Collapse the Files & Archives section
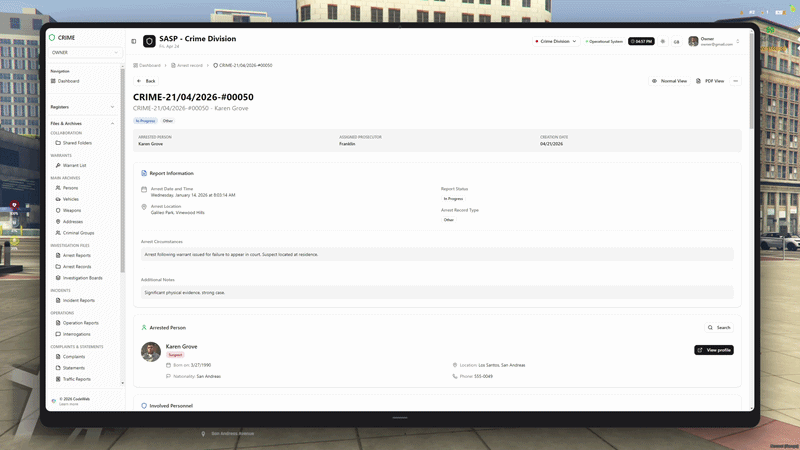The width and height of the screenshot is (800, 450). tap(82, 123)
